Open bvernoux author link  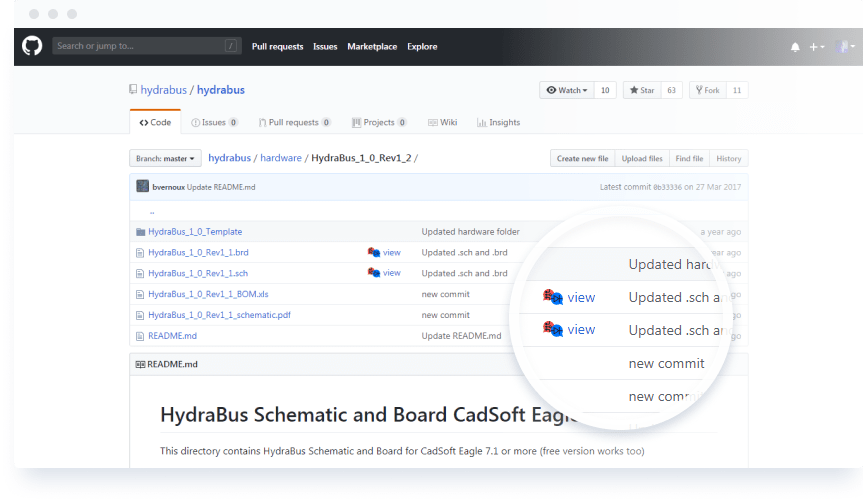pos(168,187)
